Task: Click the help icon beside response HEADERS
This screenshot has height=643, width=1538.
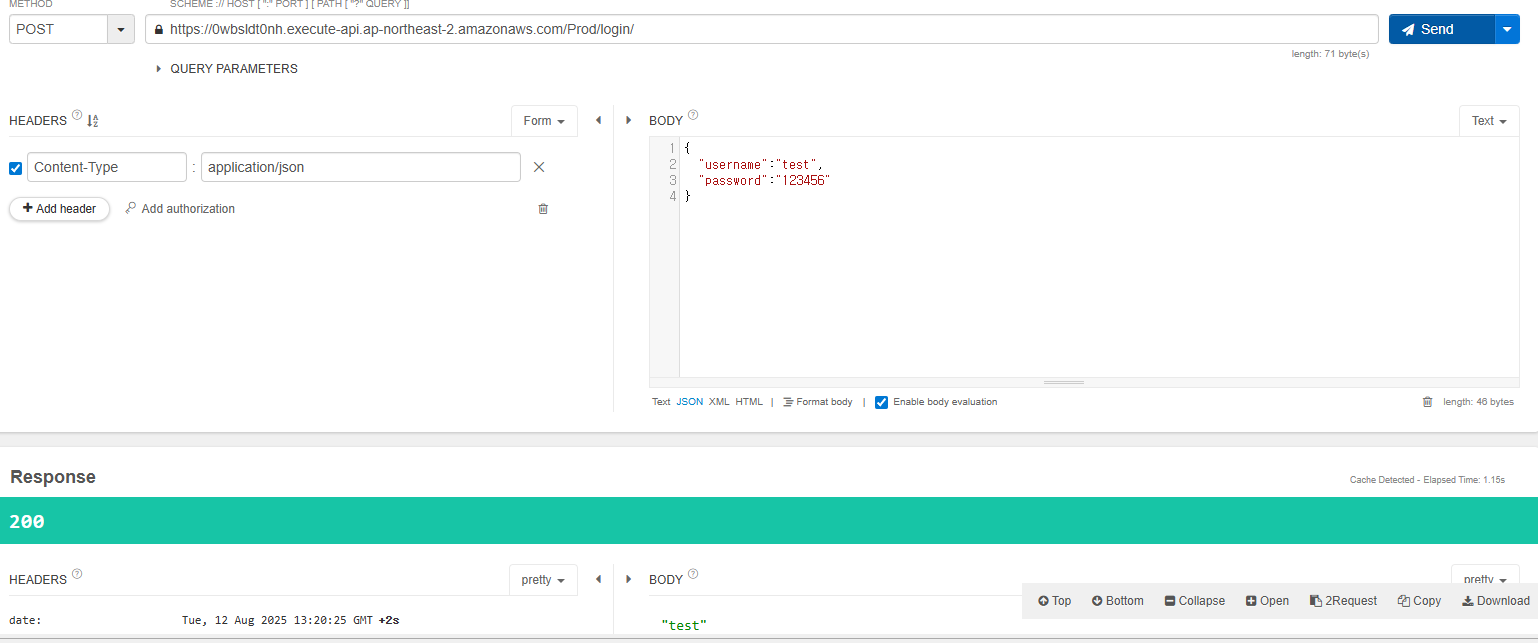Action: tap(77, 574)
